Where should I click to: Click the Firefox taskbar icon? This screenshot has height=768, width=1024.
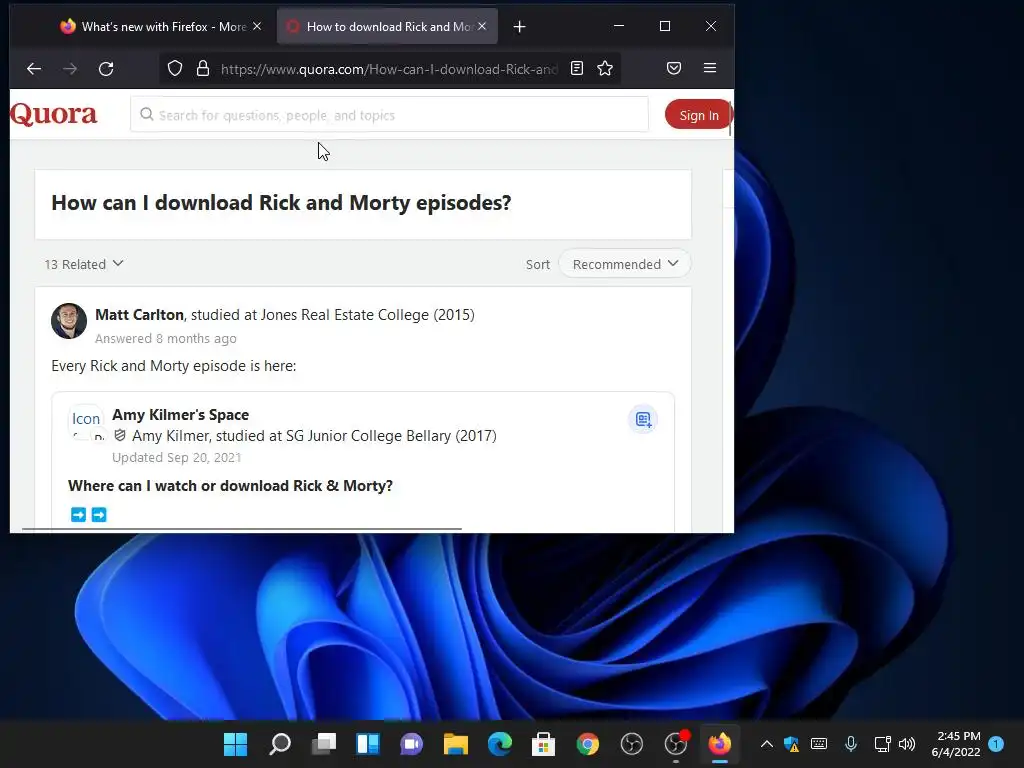[720, 744]
